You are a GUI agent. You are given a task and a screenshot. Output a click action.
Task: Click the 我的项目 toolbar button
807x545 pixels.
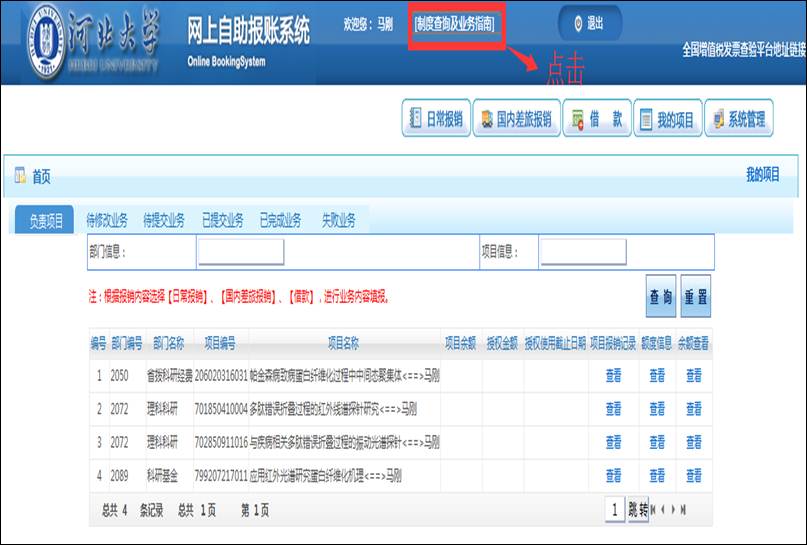pyautogui.click(x=666, y=119)
